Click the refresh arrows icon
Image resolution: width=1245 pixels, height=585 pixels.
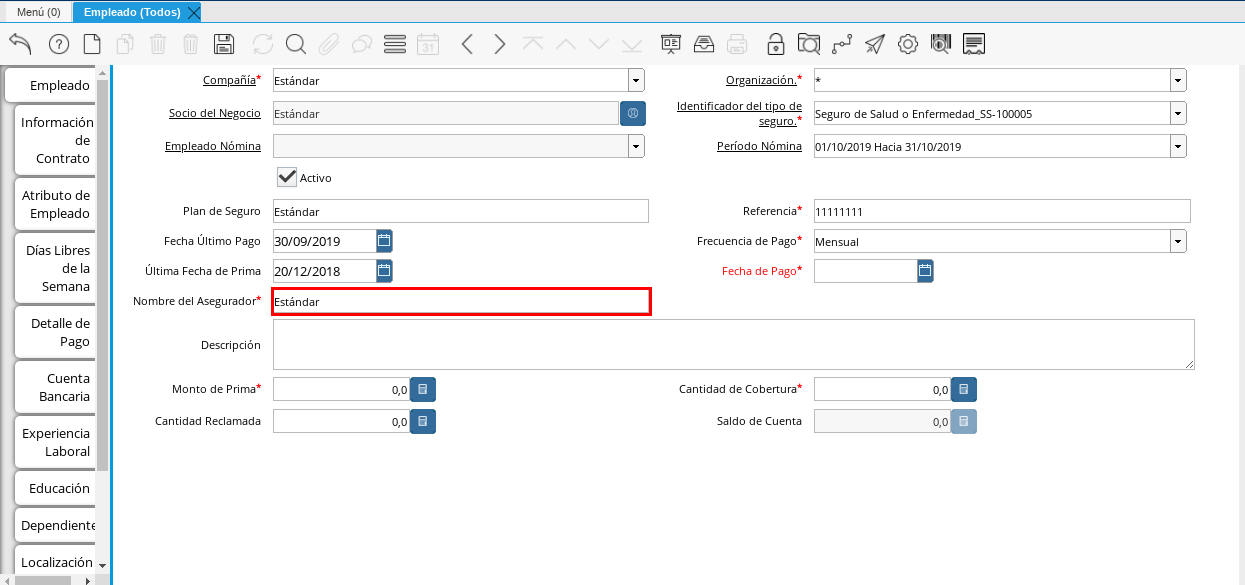263,44
